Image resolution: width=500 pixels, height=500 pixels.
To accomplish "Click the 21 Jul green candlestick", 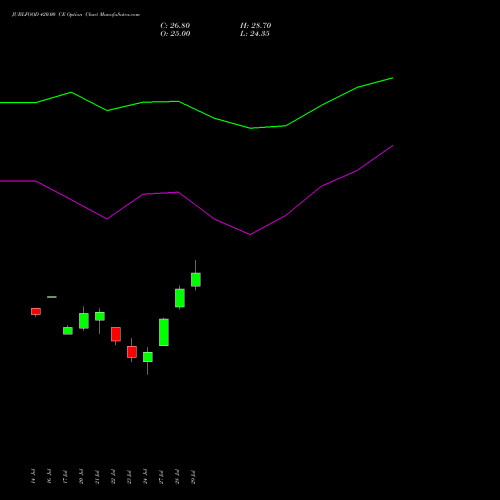I will [x=100, y=316].
